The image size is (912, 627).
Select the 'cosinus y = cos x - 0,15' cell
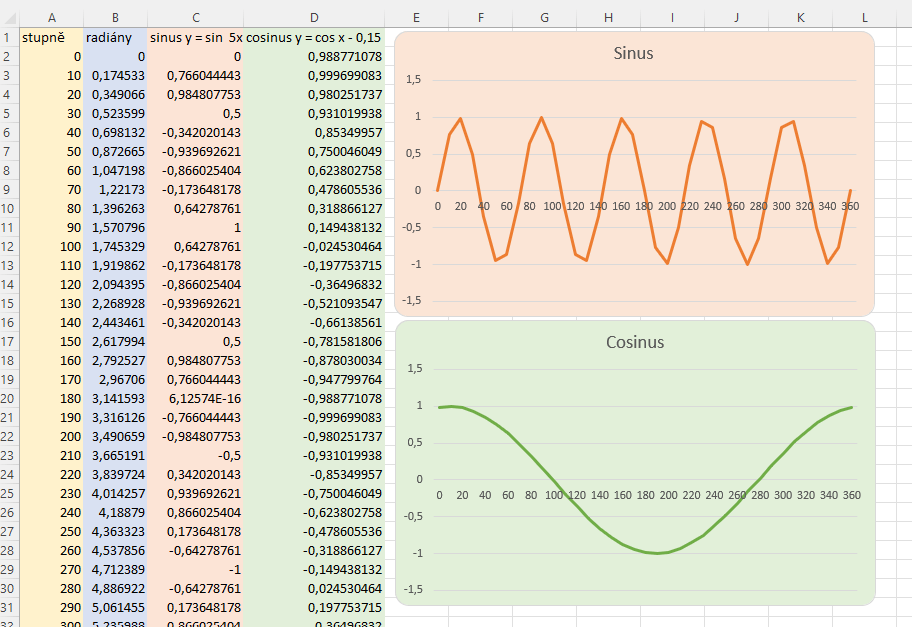314,38
